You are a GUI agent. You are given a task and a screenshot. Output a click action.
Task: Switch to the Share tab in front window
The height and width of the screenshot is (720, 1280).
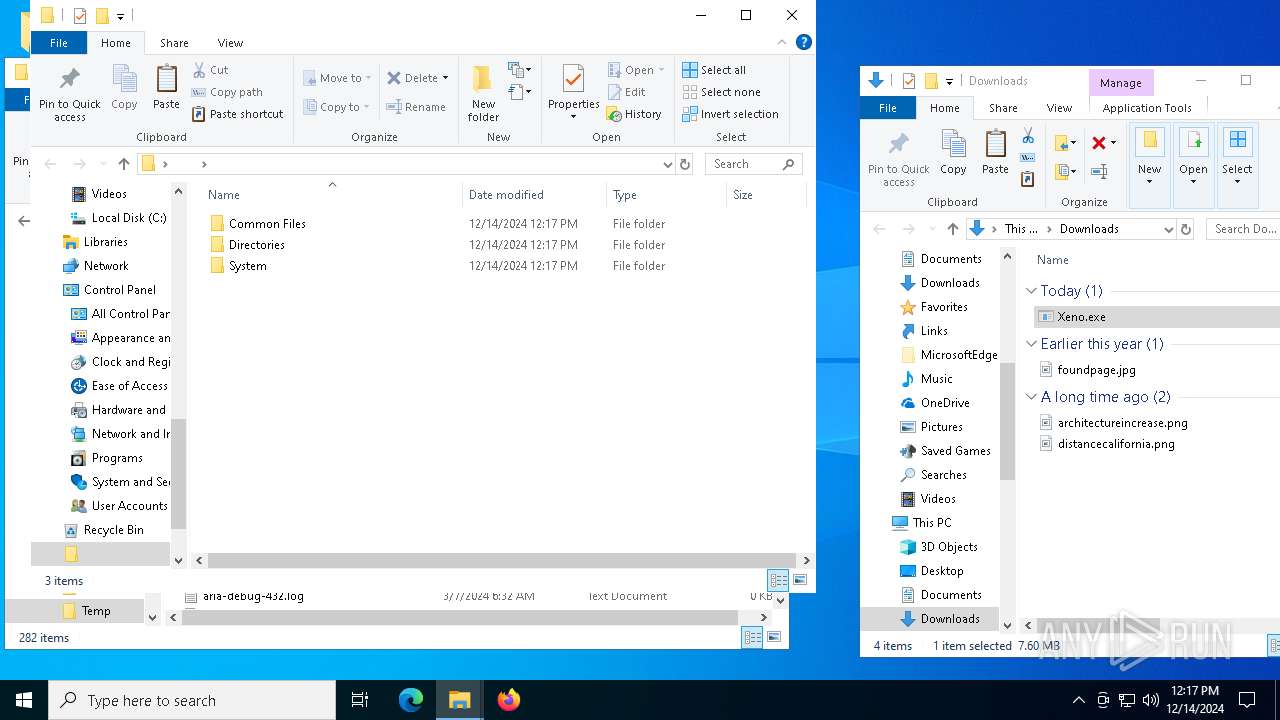[174, 43]
